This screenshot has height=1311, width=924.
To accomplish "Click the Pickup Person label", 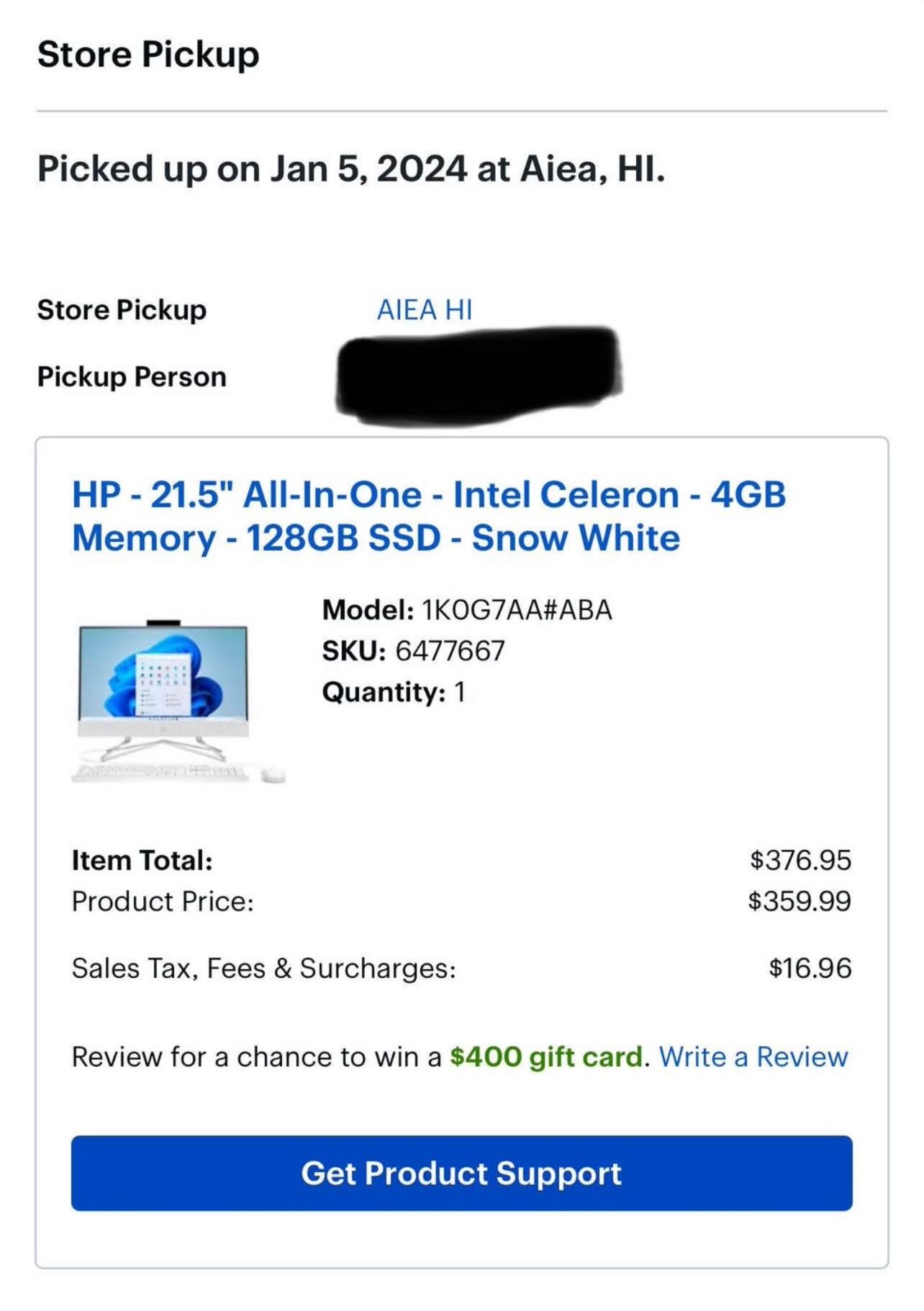I will pos(132,377).
